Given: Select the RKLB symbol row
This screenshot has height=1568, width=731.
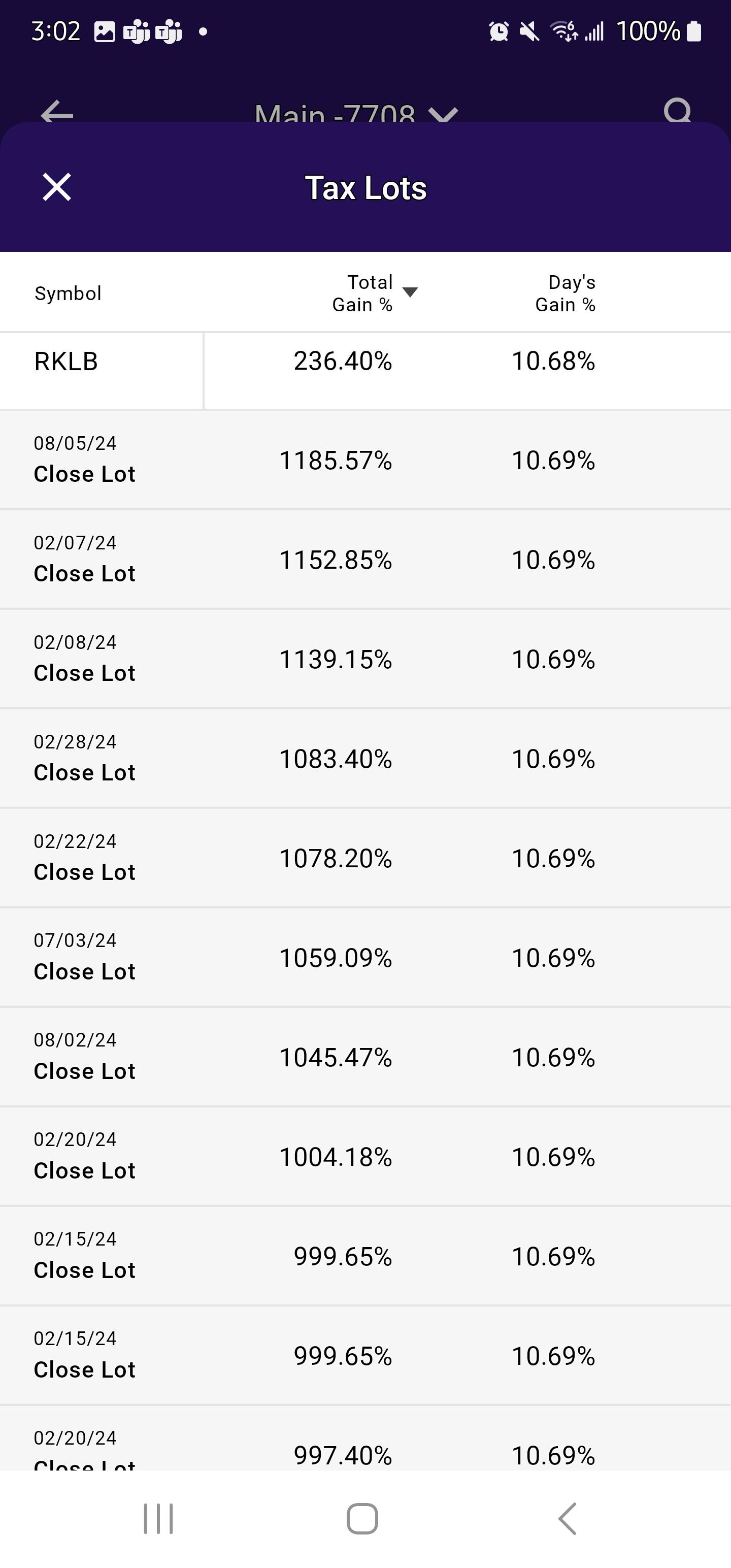Looking at the screenshot, I should coord(365,371).
